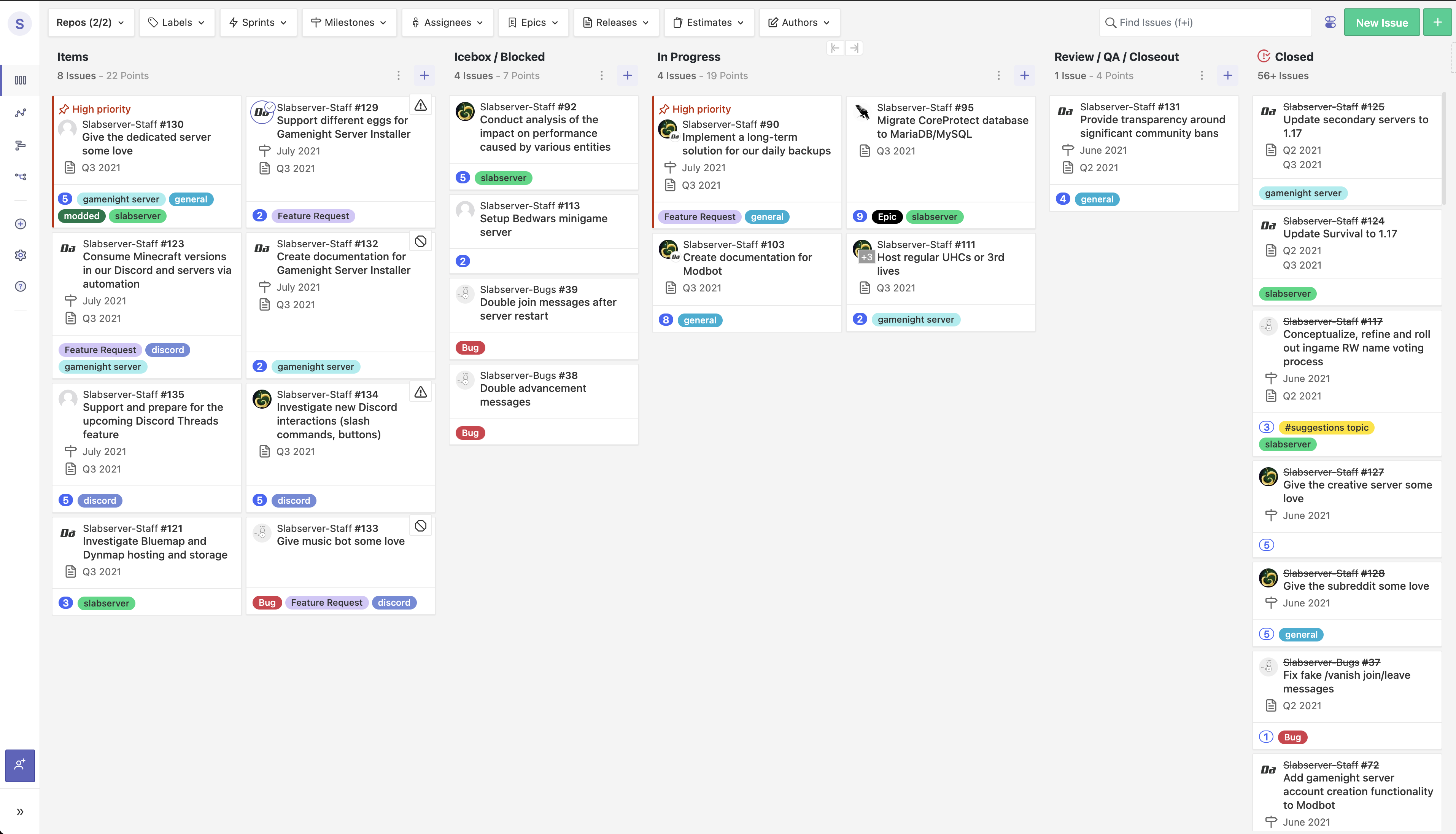This screenshot has width=1456, height=834.
Task: Open the Repos (2/2) dropdown
Action: [x=91, y=22]
